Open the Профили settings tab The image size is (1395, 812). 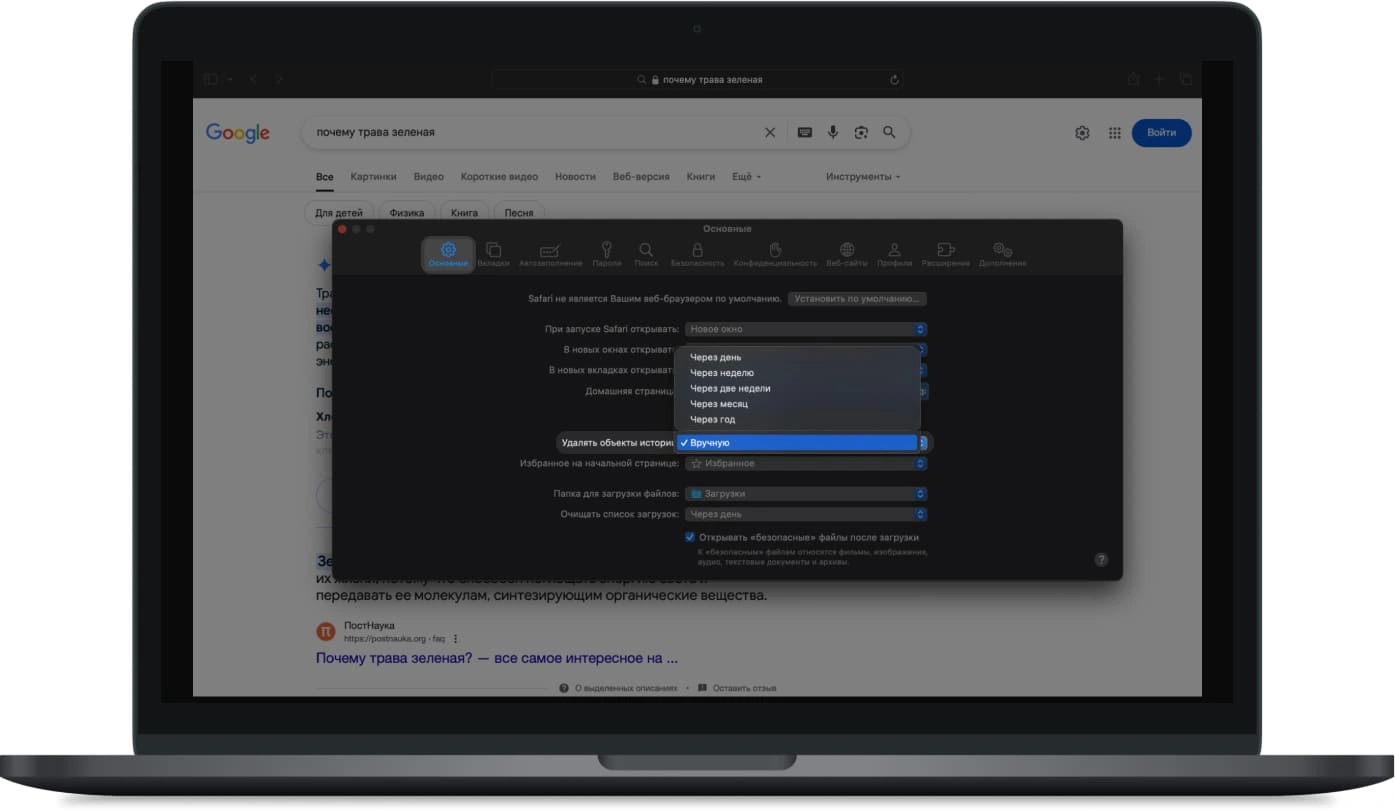coord(894,254)
